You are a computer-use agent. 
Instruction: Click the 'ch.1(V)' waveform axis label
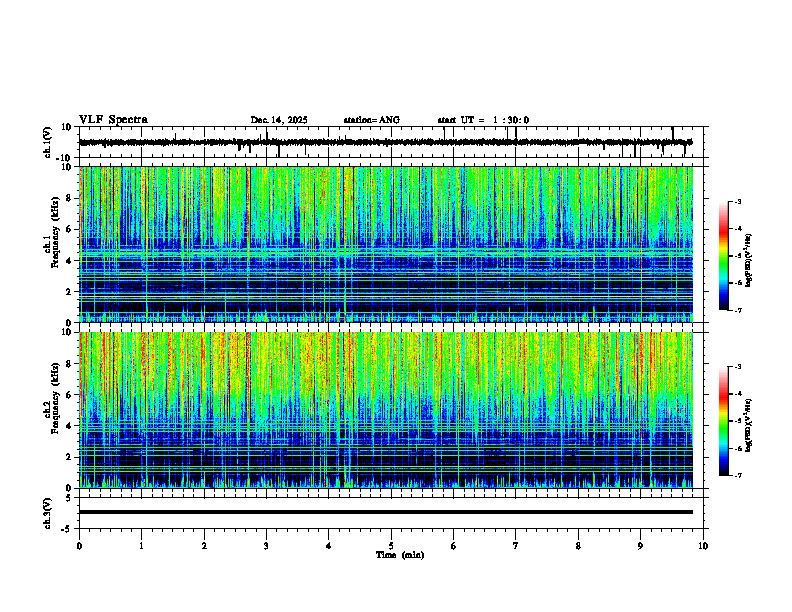[47, 142]
